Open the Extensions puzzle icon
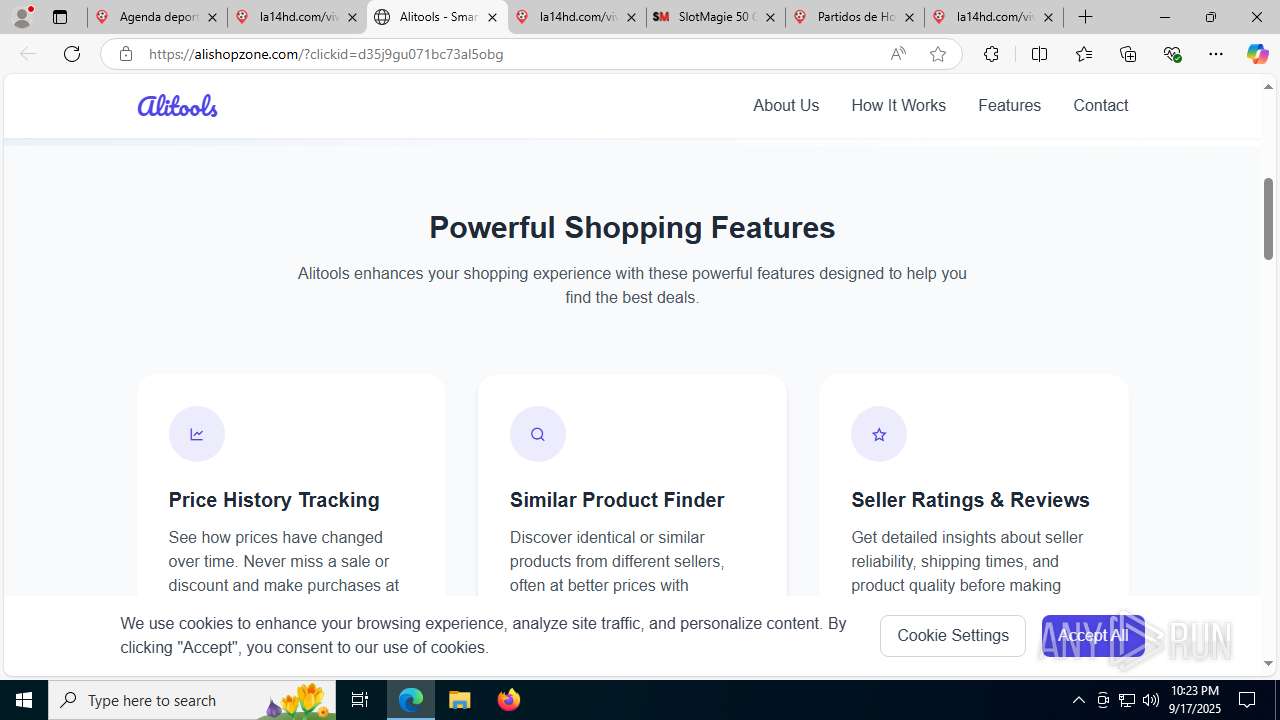The height and width of the screenshot is (720, 1280). 991,54
